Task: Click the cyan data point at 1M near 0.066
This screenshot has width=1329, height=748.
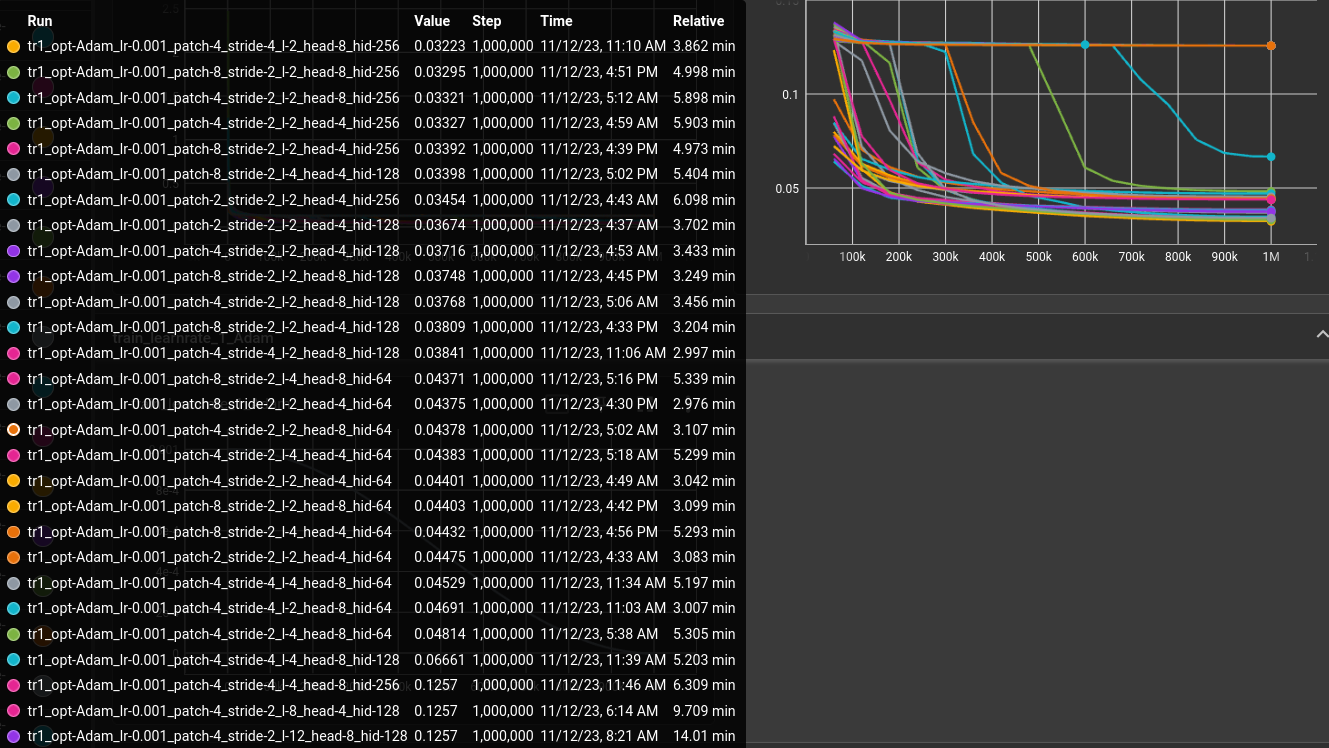Action: pyautogui.click(x=1271, y=157)
